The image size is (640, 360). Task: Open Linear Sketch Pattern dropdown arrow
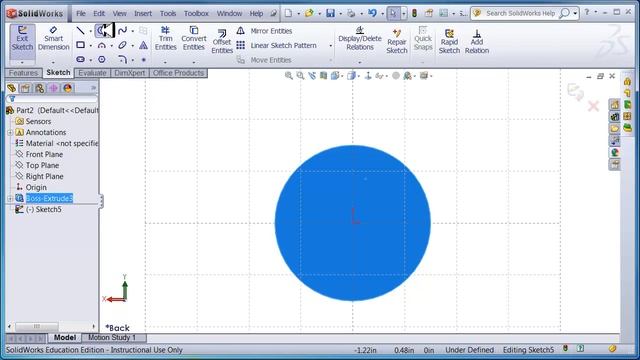[x=330, y=46]
